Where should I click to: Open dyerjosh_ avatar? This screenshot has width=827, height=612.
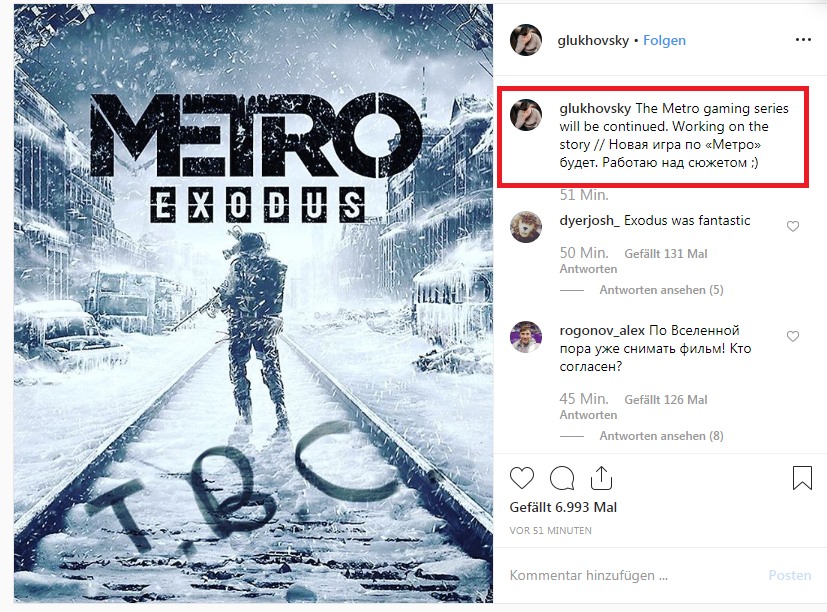pos(526,226)
